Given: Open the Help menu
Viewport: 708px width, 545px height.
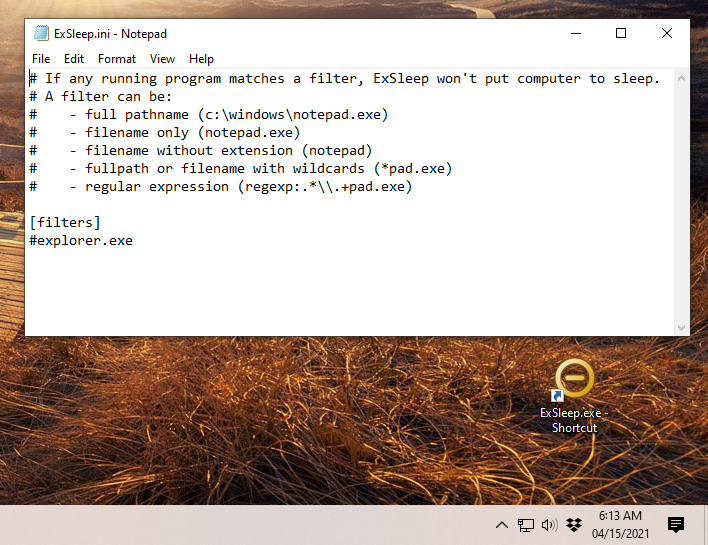Looking at the screenshot, I should point(201,59).
